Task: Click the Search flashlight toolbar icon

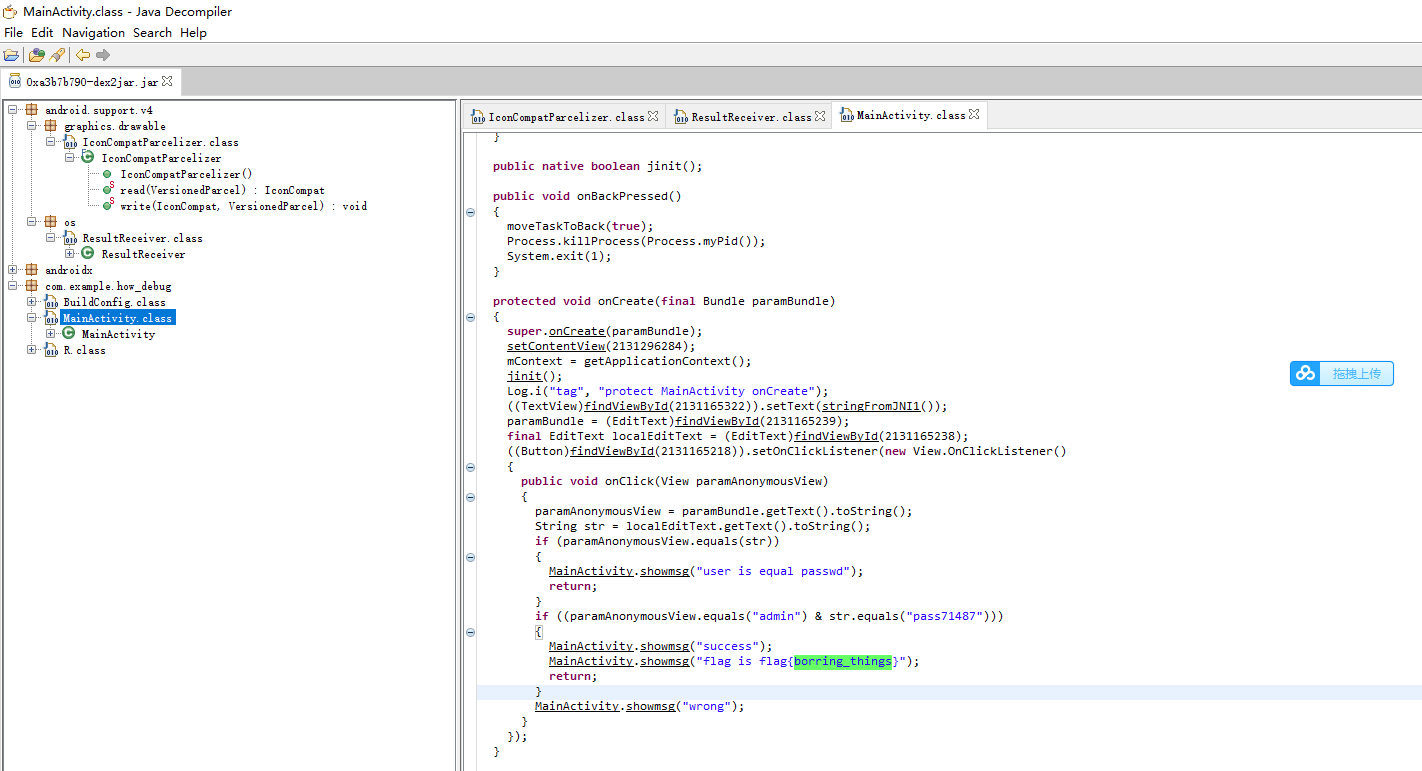Action: tap(57, 55)
